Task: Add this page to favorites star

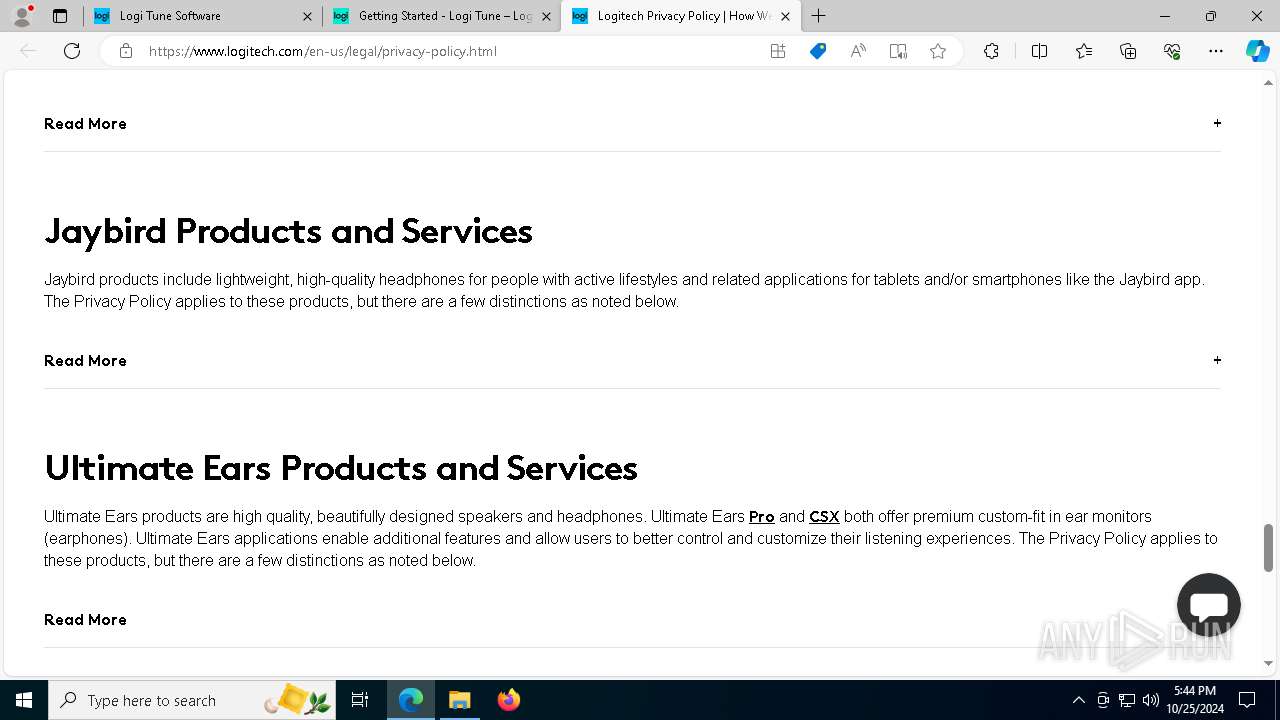Action: point(938,51)
